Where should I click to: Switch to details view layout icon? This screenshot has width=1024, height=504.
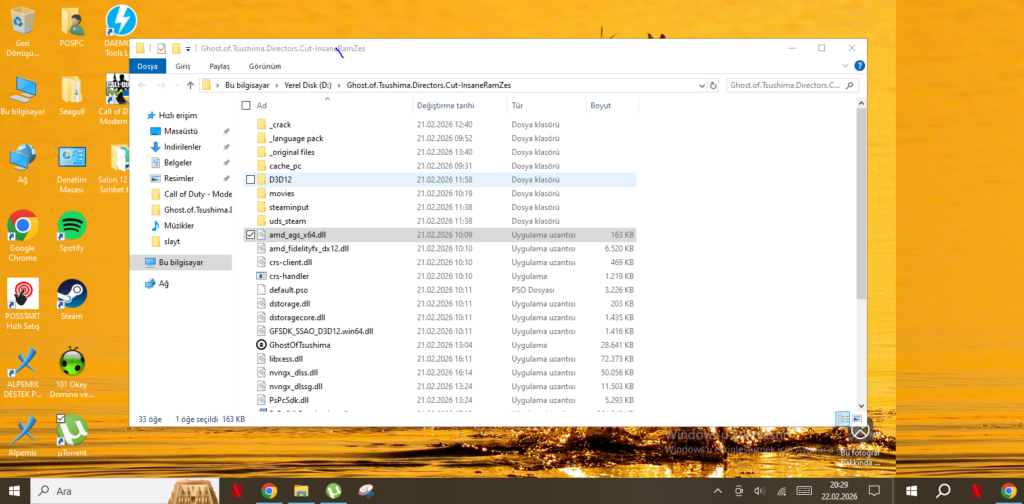842,418
